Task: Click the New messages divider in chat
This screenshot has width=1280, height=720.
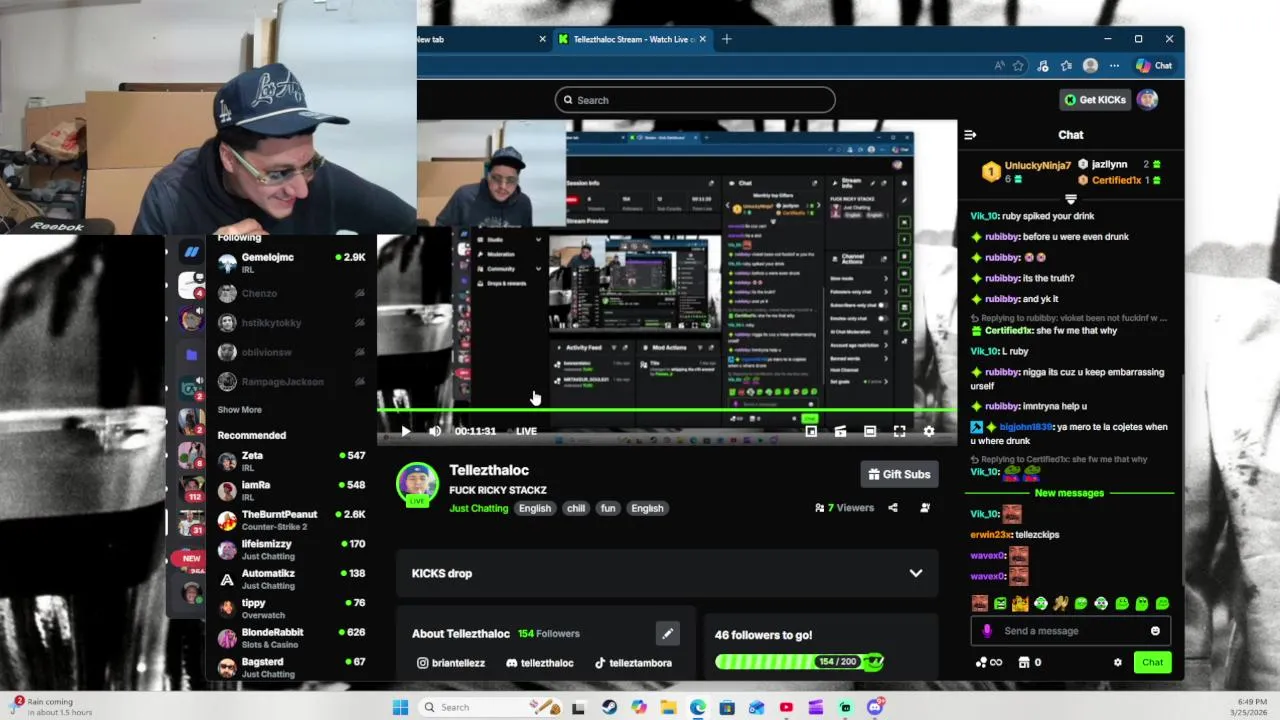Action: tap(1069, 493)
